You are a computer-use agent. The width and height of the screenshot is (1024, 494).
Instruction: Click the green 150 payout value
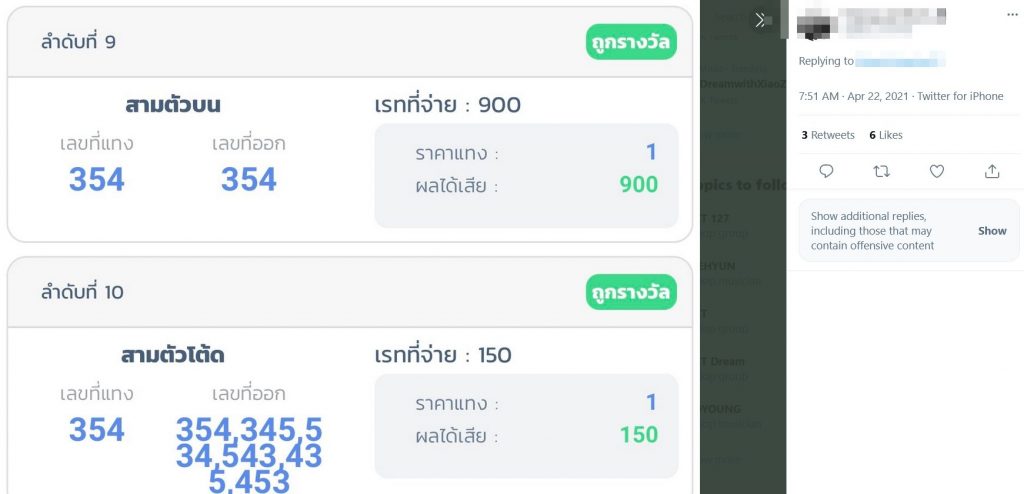click(x=639, y=435)
